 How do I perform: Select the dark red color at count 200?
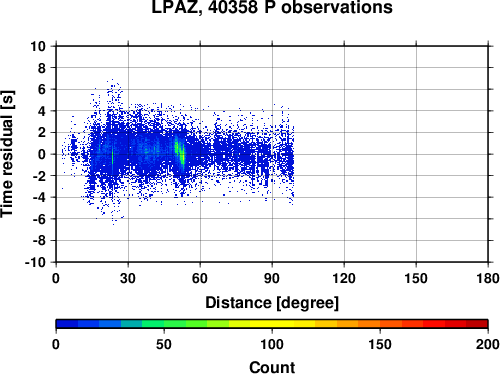477,323
